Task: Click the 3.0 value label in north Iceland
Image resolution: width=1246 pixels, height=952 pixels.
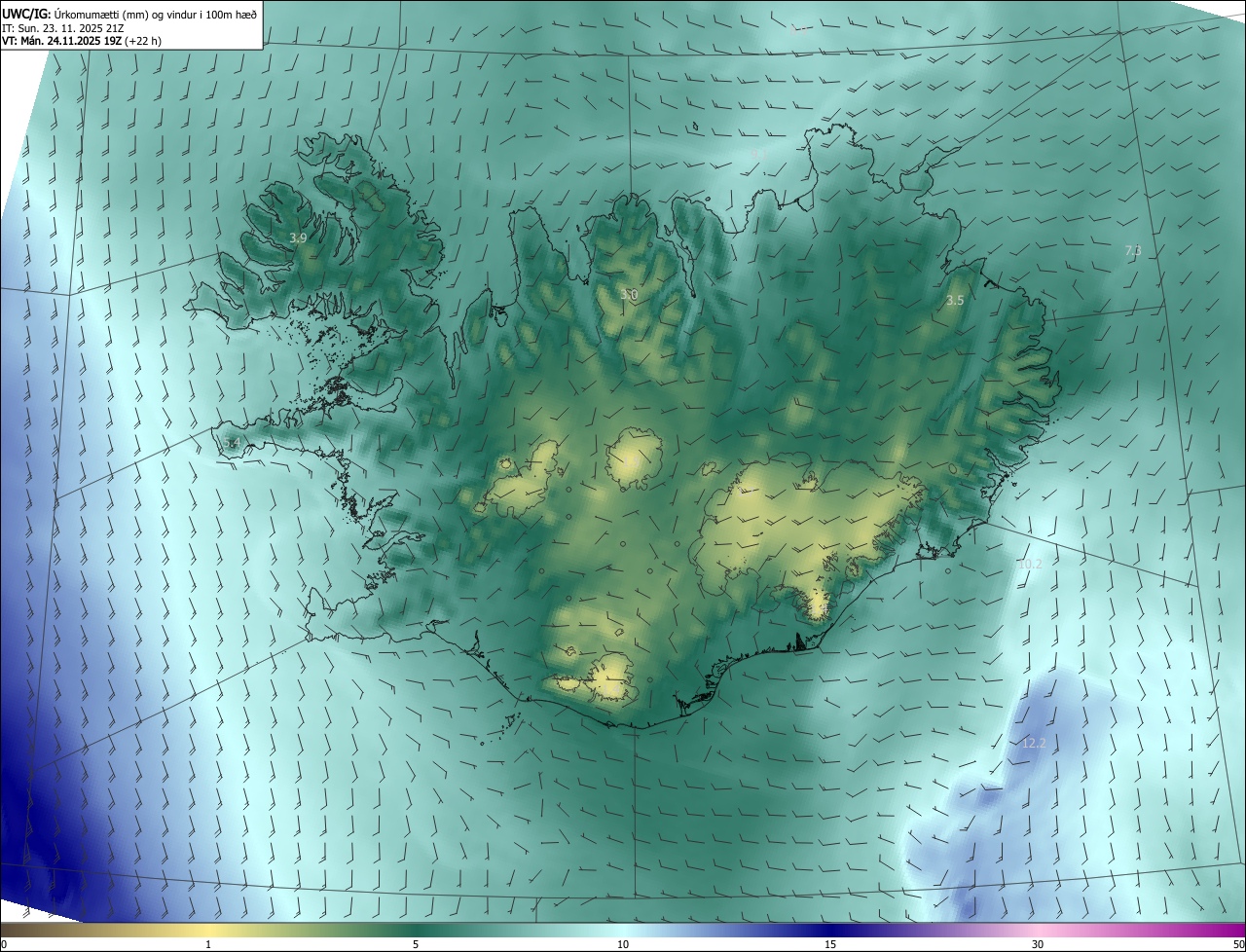Action: coord(629,294)
